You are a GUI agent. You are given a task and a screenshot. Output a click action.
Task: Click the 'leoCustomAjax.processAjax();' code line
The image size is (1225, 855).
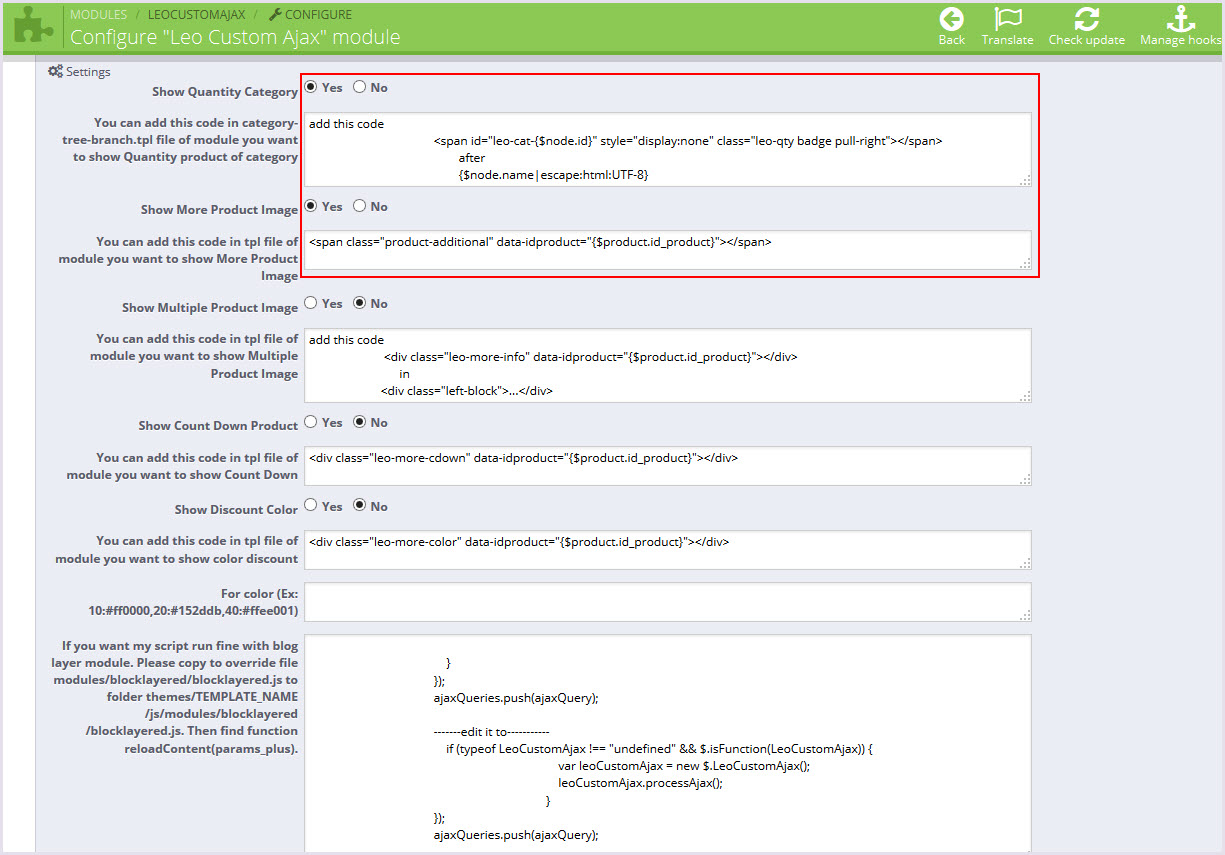640,783
